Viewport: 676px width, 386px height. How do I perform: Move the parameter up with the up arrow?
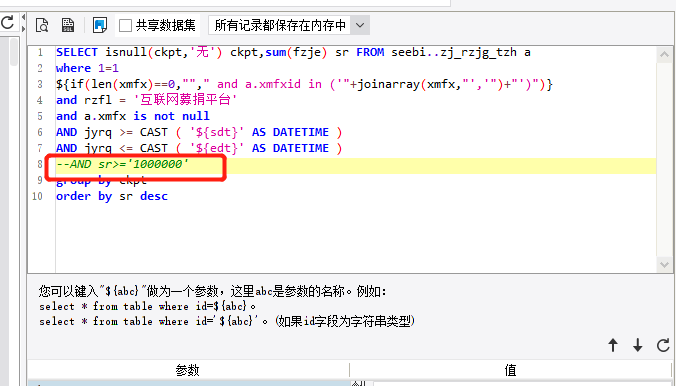click(x=613, y=345)
